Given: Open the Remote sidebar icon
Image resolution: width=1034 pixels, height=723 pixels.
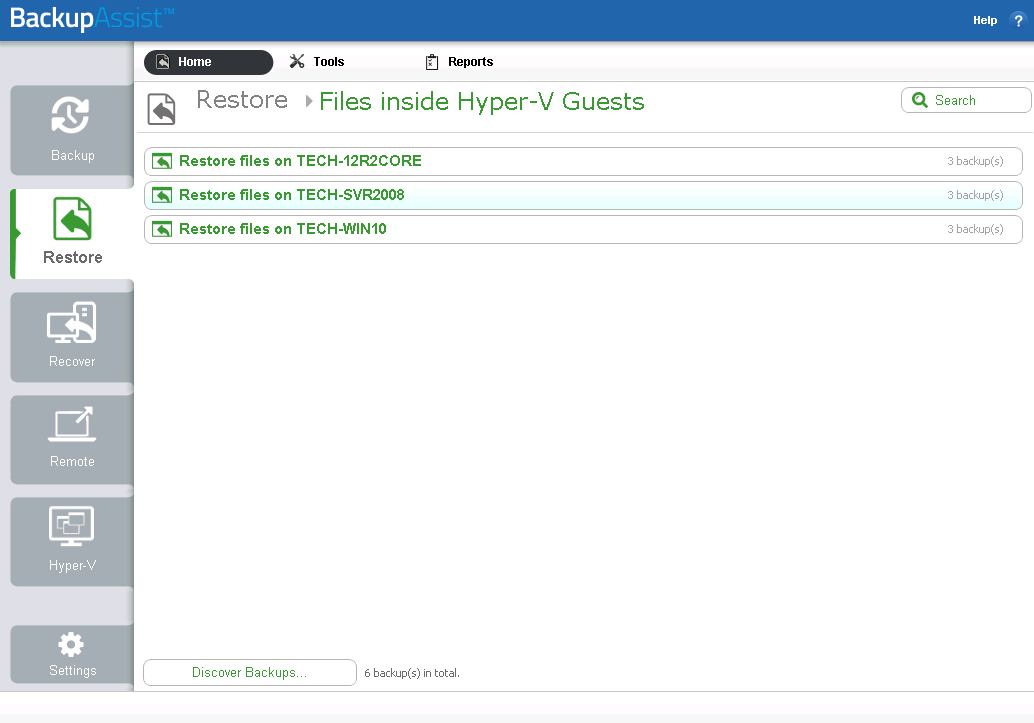Looking at the screenshot, I should pos(72,424).
